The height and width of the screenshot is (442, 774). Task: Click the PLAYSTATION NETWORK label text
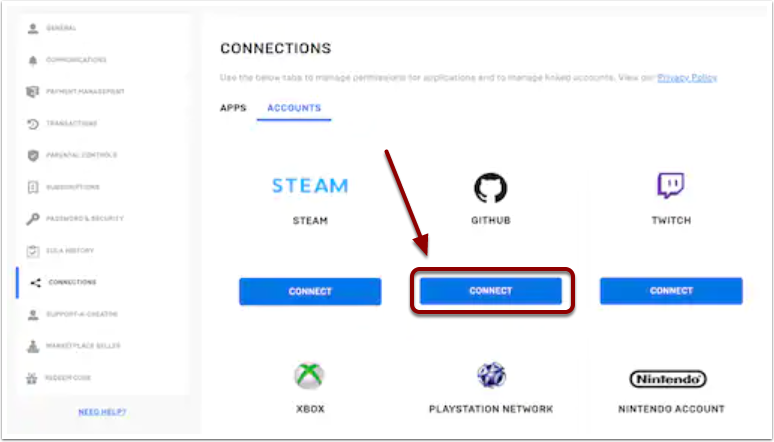[x=491, y=409]
